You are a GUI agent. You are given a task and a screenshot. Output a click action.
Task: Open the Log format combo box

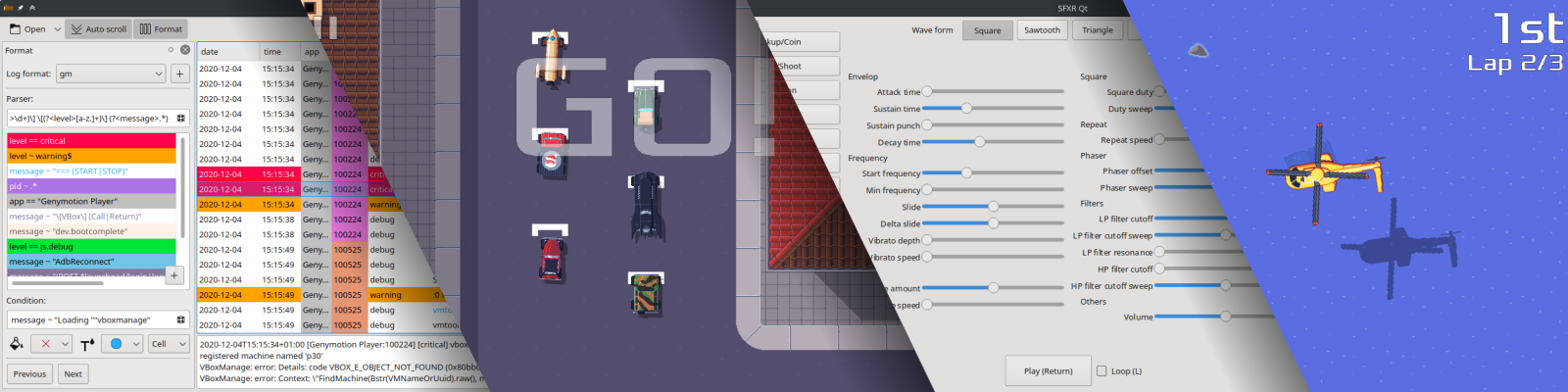pyautogui.click(x=111, y=73)
